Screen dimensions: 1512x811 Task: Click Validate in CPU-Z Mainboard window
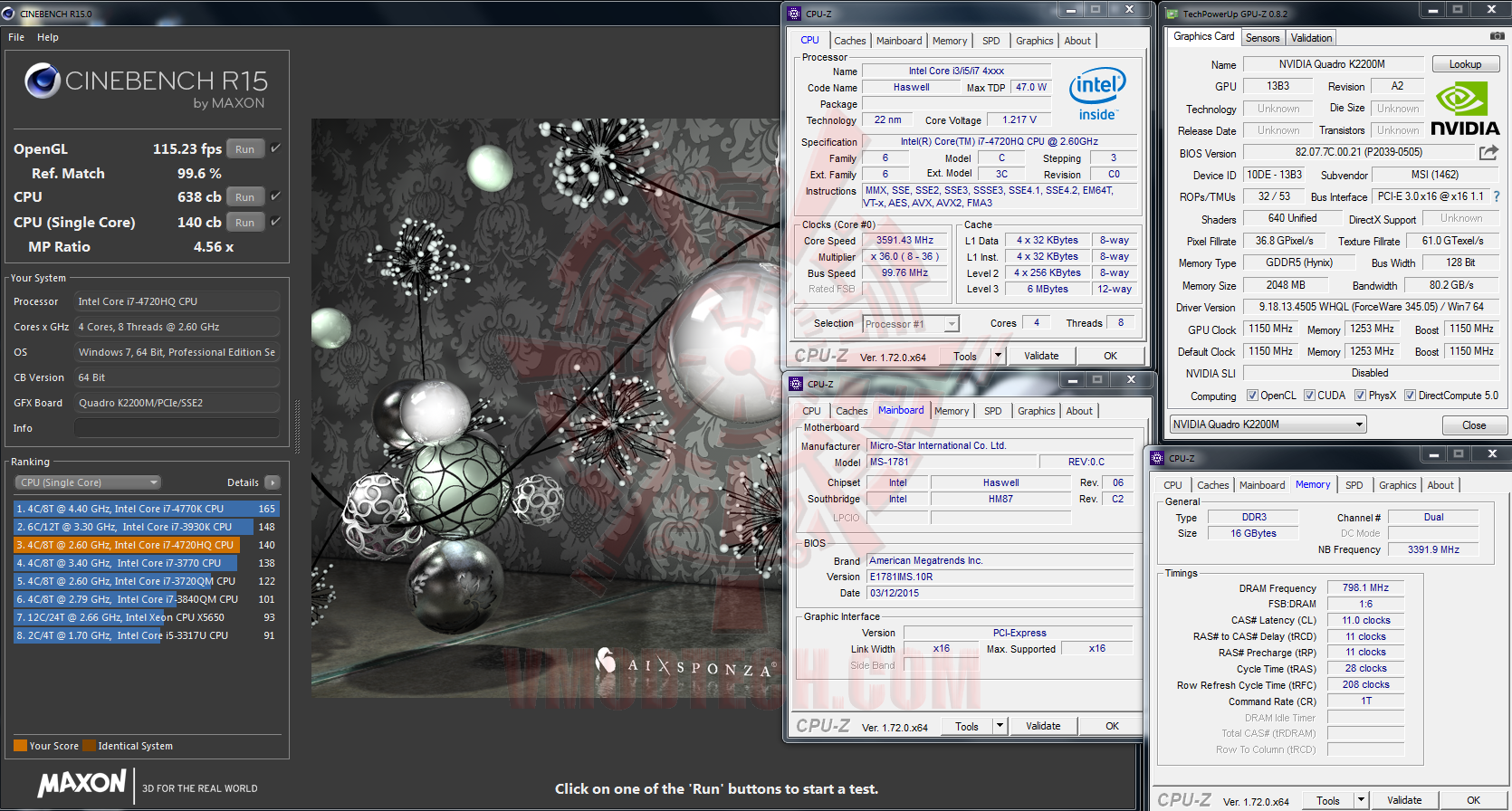tap(1043, 726)
